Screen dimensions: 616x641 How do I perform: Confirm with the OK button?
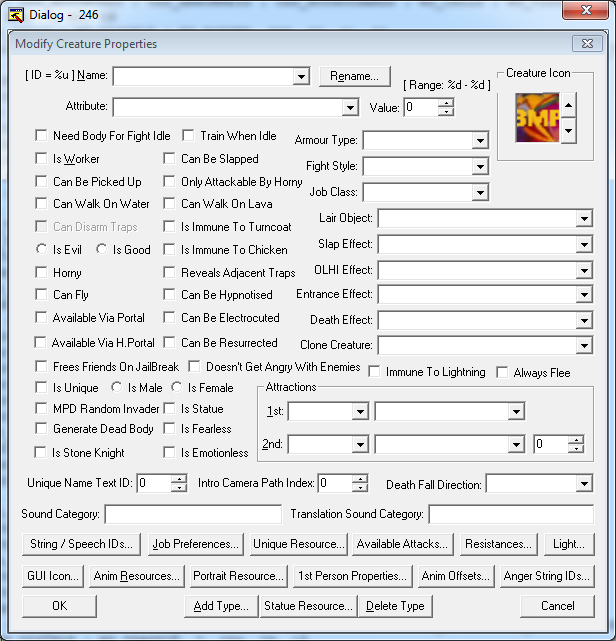[60, 606]
